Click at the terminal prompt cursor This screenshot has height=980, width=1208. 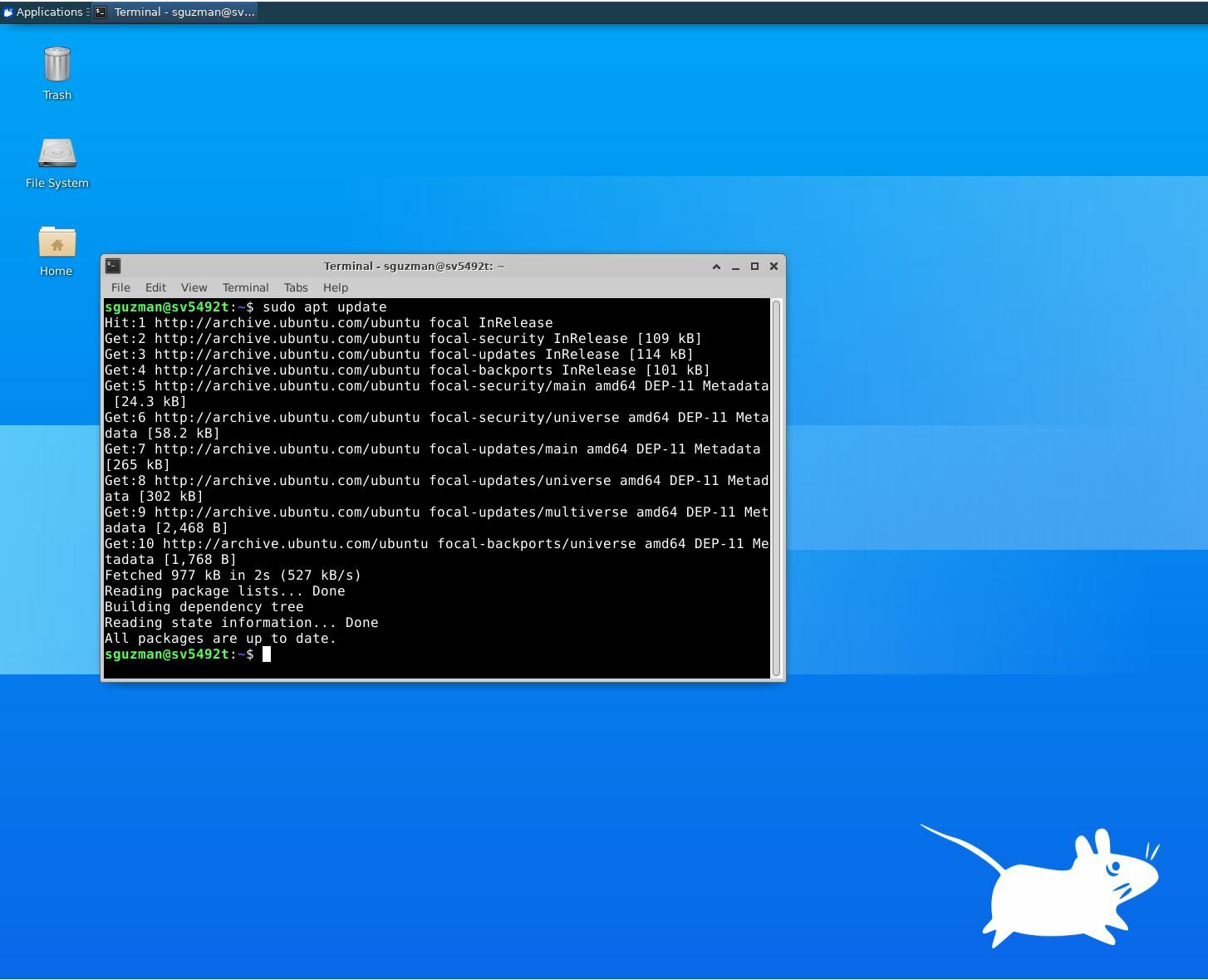[267, 654]
